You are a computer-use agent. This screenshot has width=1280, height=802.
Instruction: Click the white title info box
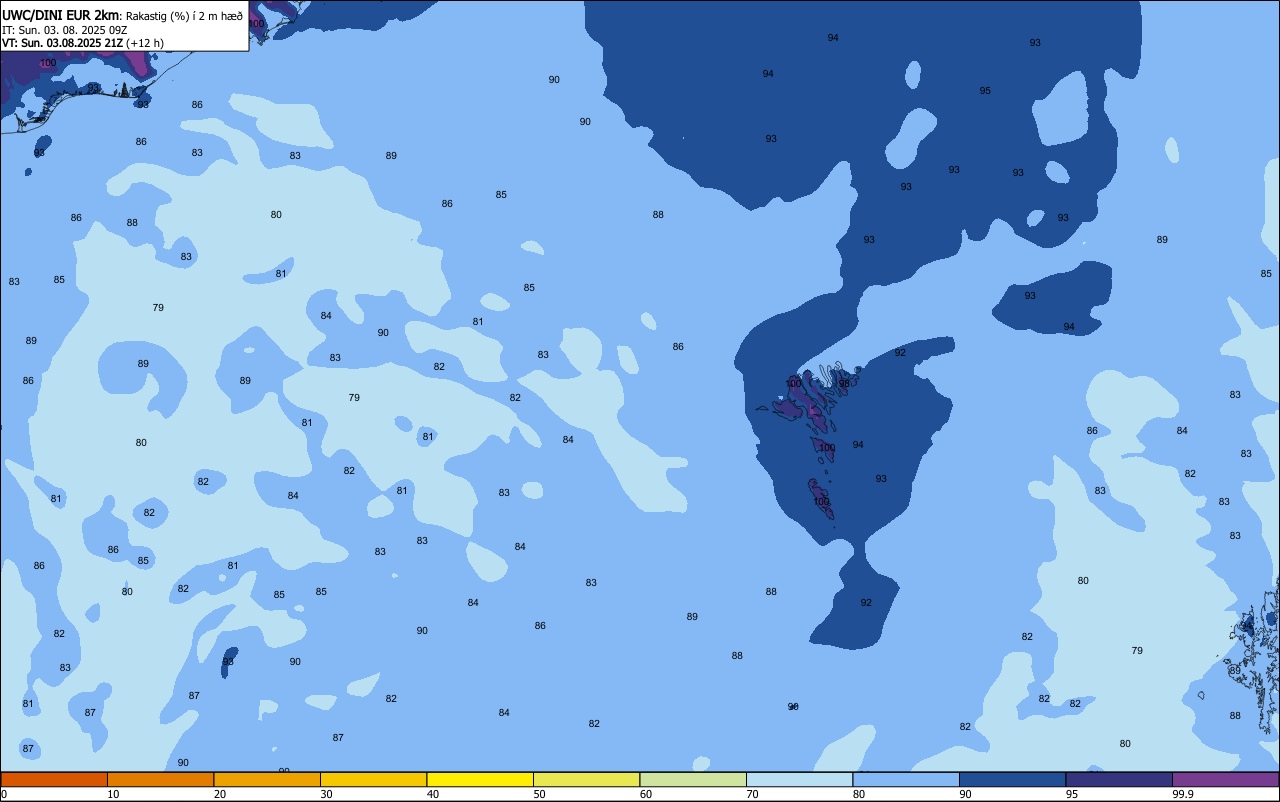pyautogui.click(x=124, y=26)
